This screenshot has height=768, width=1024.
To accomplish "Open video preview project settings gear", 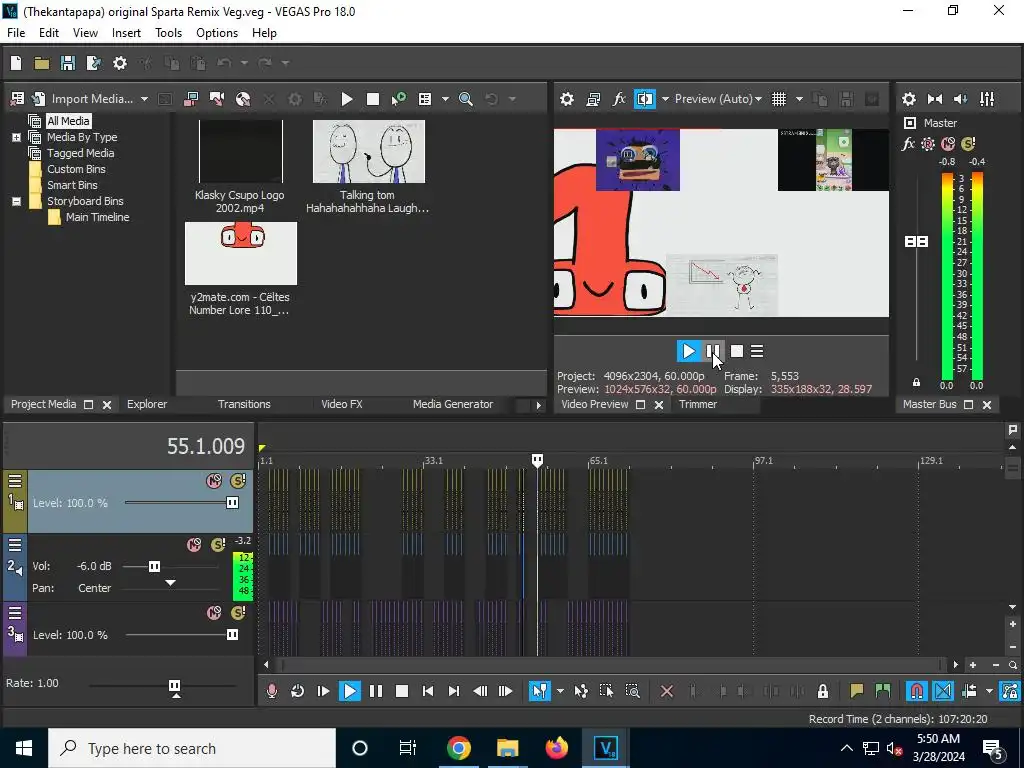I will coord(567,99).
